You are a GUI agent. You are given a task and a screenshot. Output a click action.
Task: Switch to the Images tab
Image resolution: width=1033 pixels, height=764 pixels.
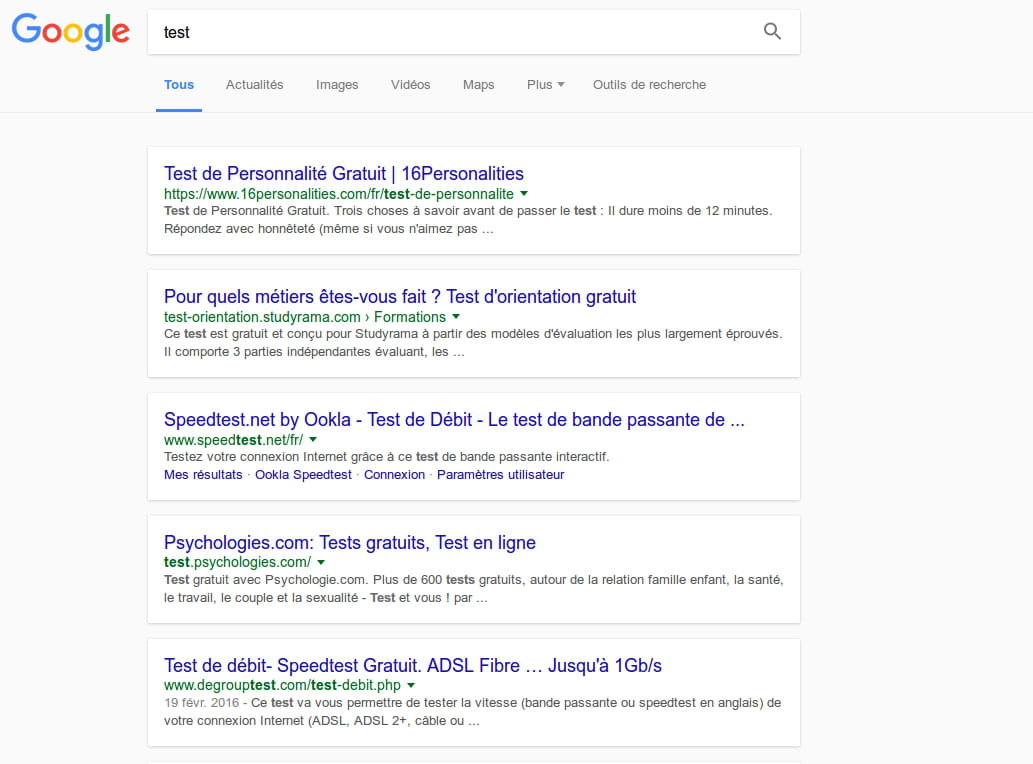coord(337,85)
